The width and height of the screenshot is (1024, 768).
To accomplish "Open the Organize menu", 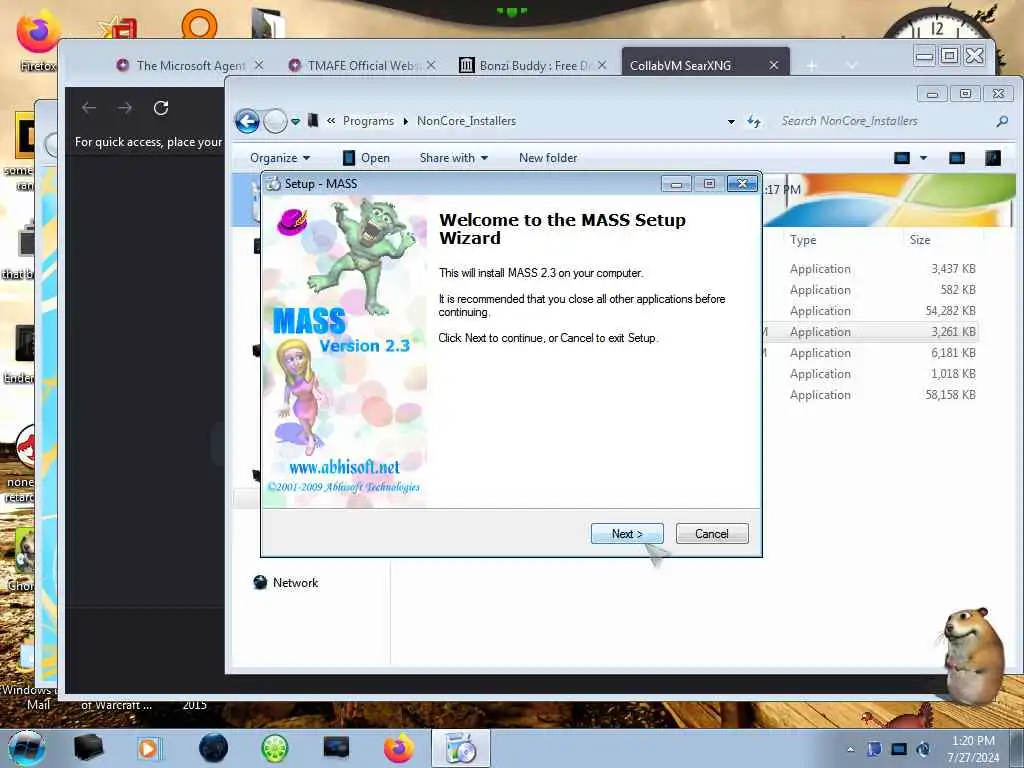I will pos(280,157).
